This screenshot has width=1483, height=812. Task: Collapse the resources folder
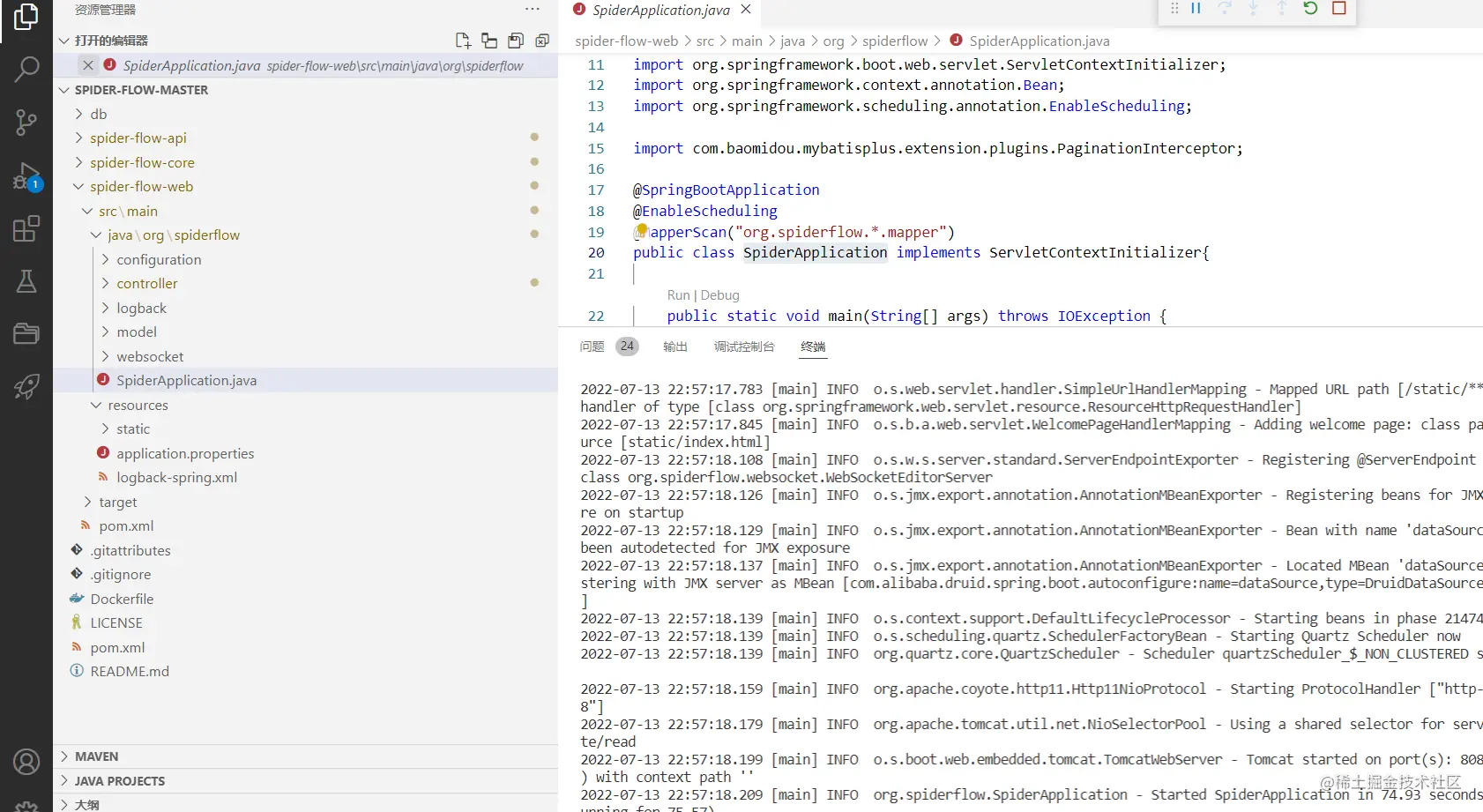(x=96, y=405)
